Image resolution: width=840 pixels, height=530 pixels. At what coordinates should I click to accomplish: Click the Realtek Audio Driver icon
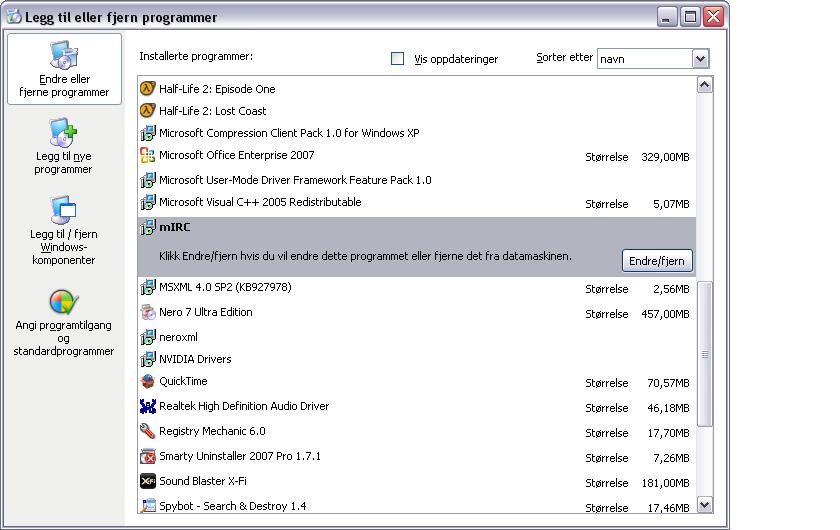(147, 406)
